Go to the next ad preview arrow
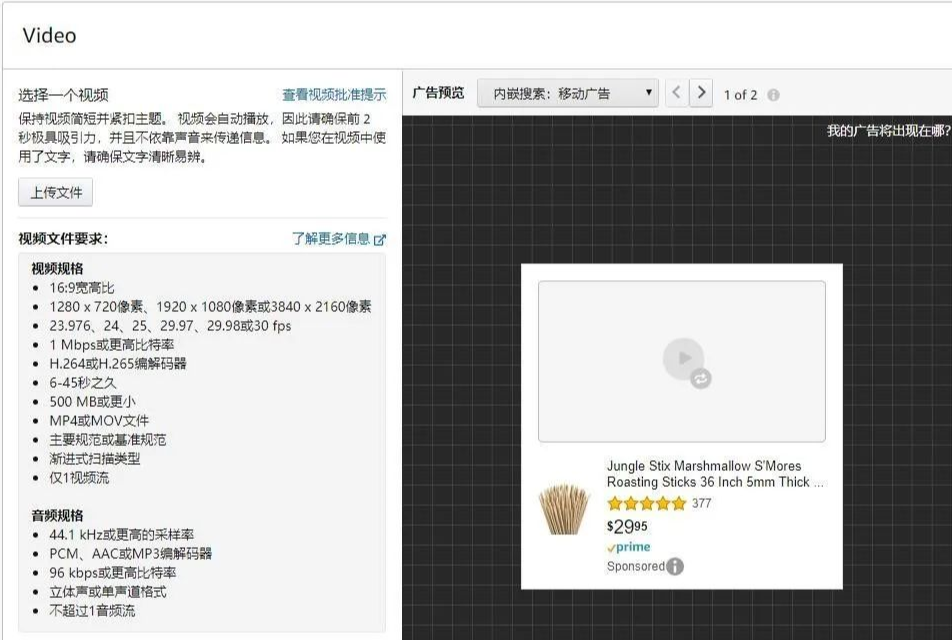Screen dimensions: 952x640 pos(701,93)
